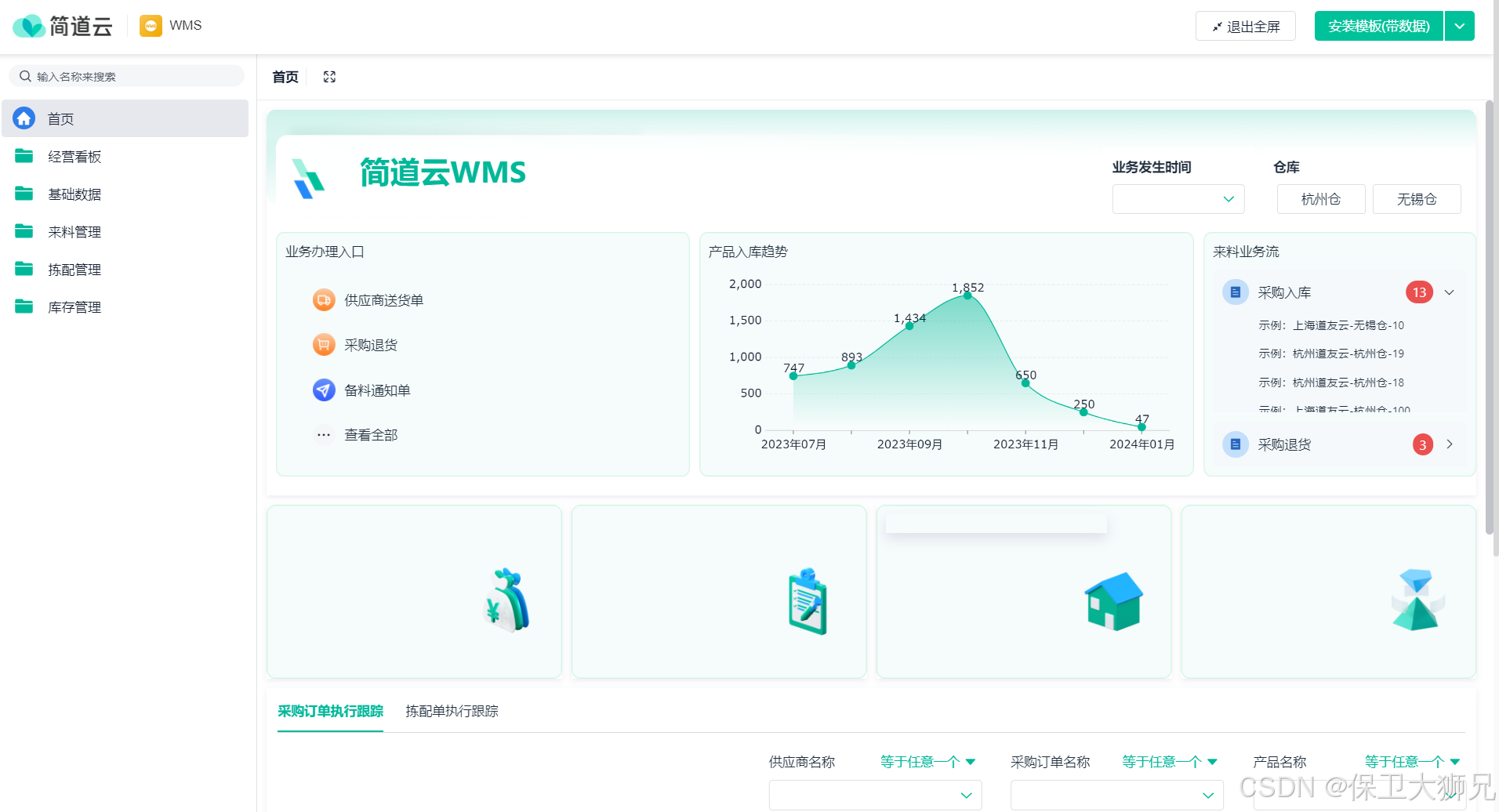Viewport: 1499px width, 812px height.
Task: Click the folder icon beside 拣配管理
Action: 24,269
